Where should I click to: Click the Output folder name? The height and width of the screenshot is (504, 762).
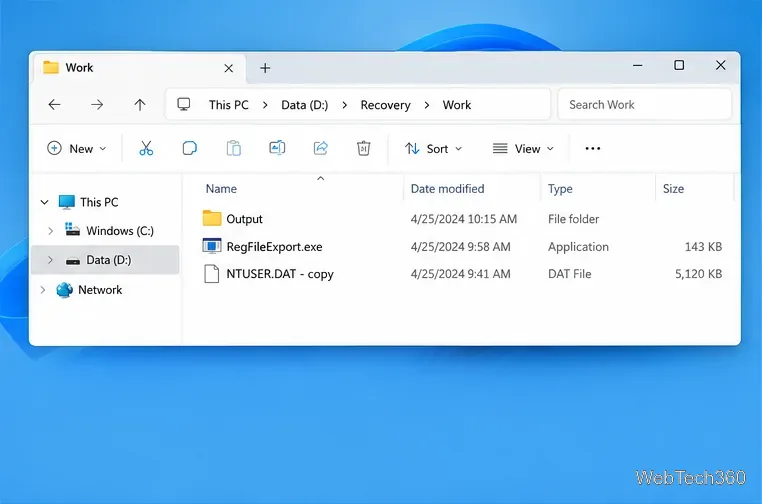coord(244,219)
